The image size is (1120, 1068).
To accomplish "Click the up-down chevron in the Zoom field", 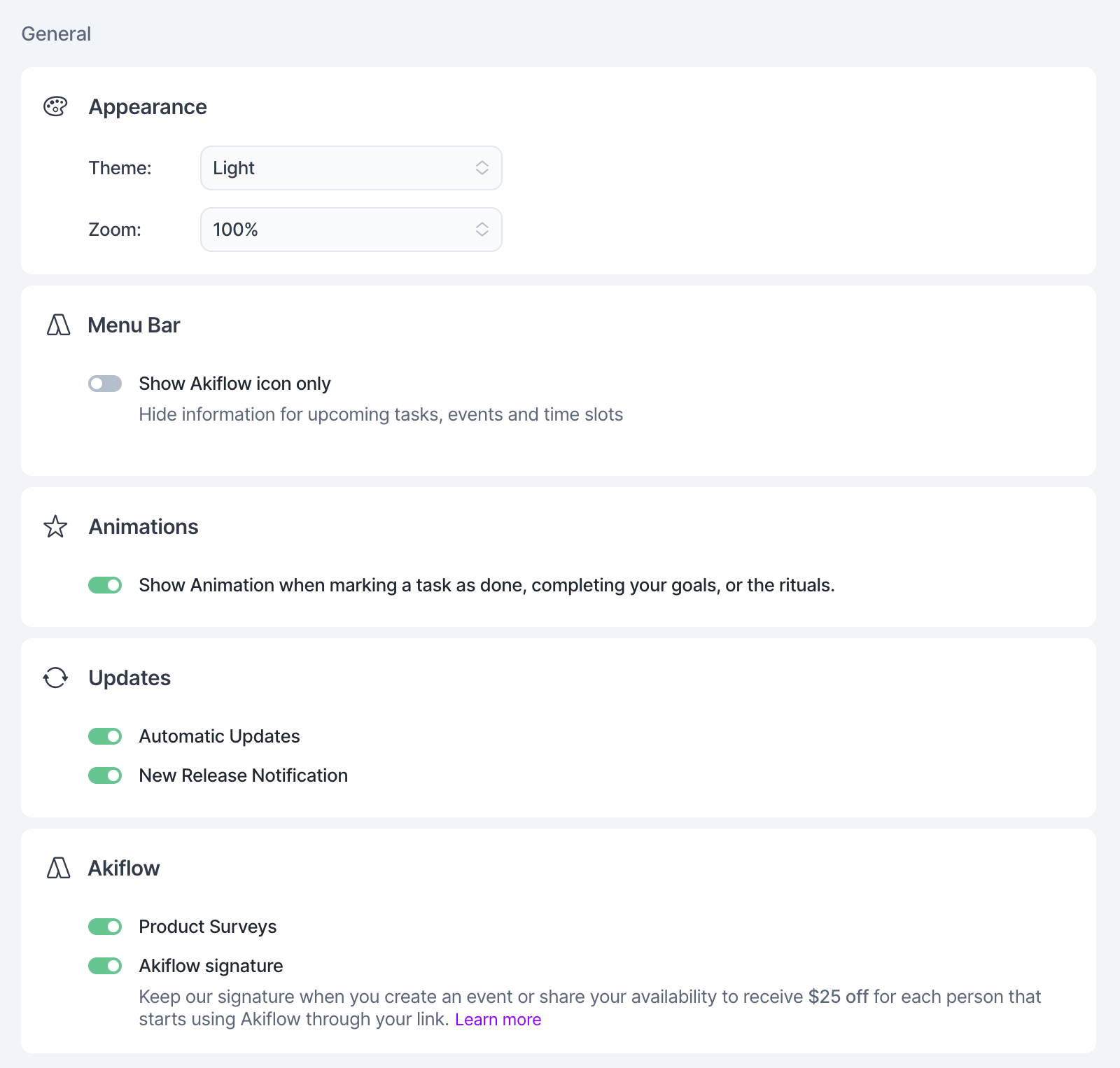I will pyautogui.click(x=482, y=230).
